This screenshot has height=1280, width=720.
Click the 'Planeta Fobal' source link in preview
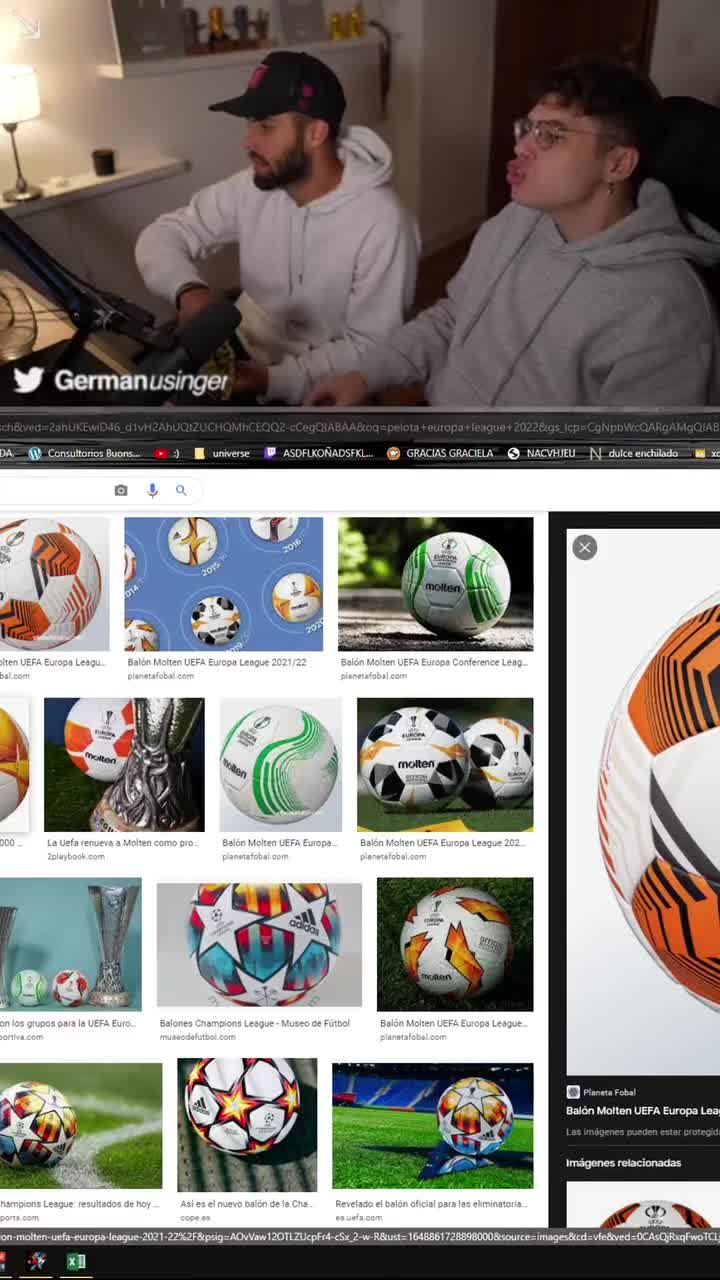point(608,1092)
